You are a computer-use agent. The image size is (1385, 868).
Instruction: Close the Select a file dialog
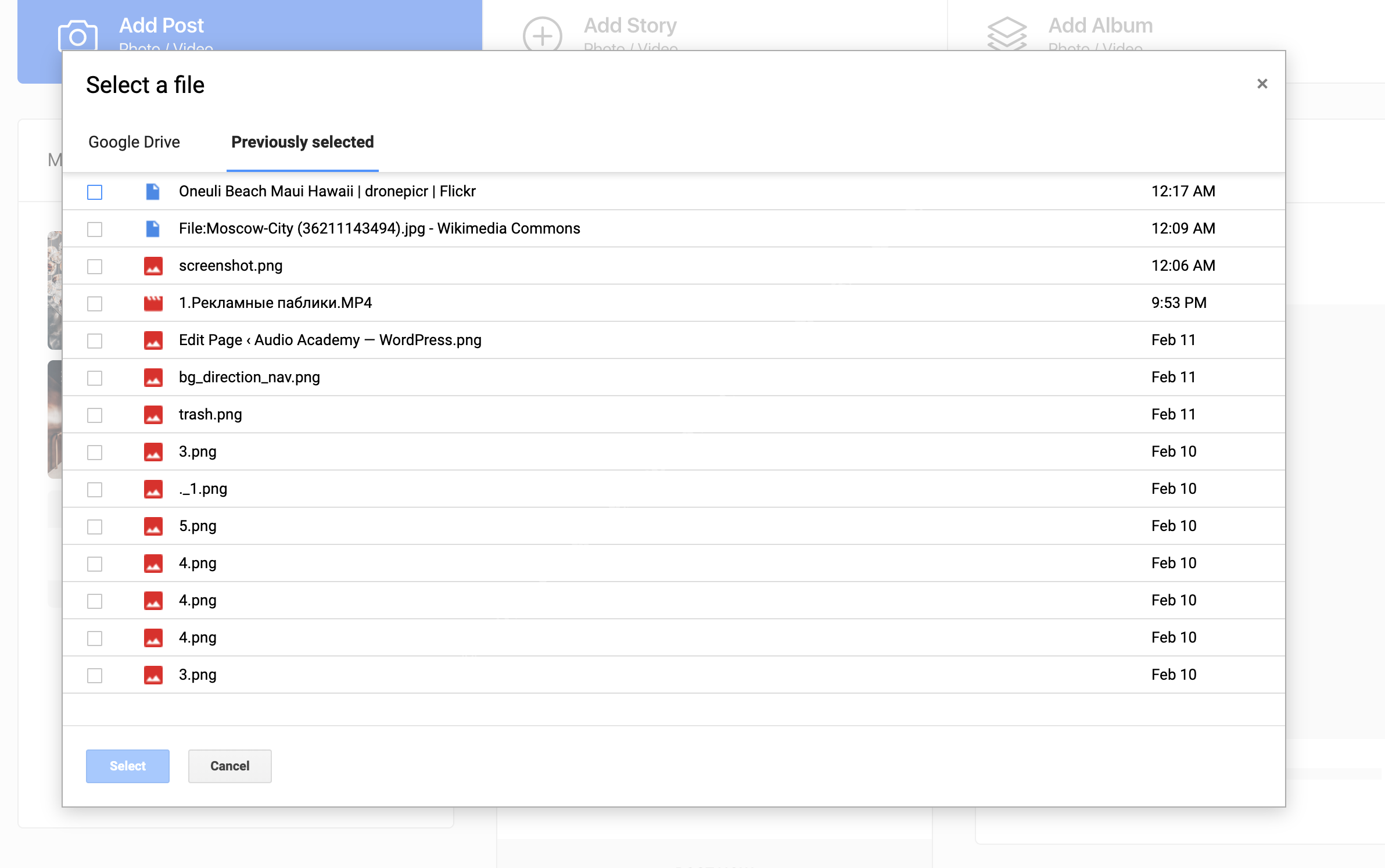1262,84
